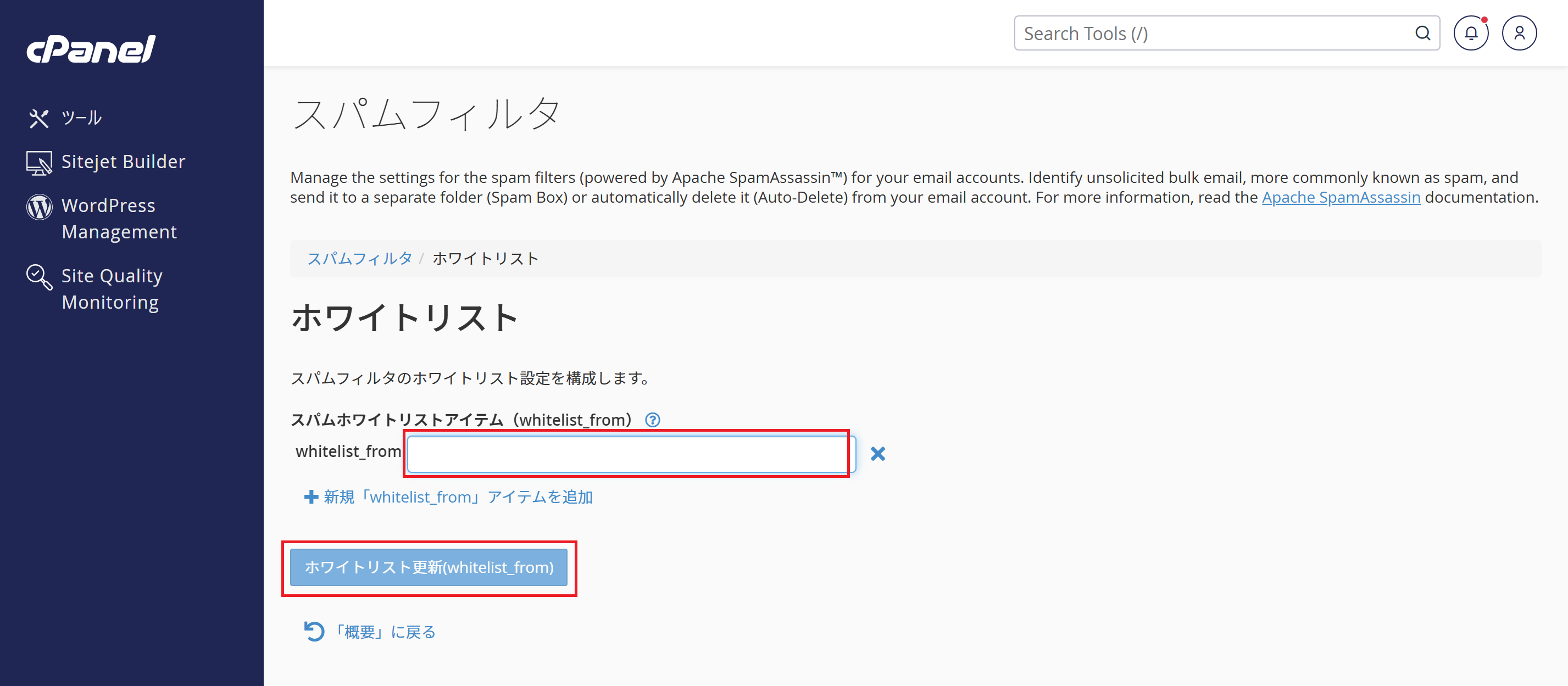Go to スパムフィルタ breadcrumb link
1568x686 pixels.
point(359,259)
